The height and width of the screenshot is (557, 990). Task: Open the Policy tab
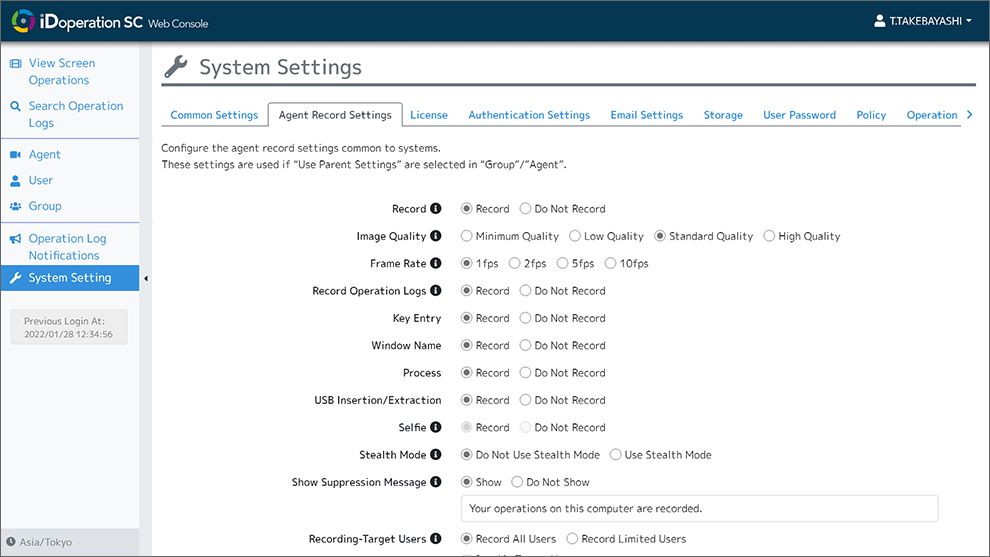(x=871, y=115)
